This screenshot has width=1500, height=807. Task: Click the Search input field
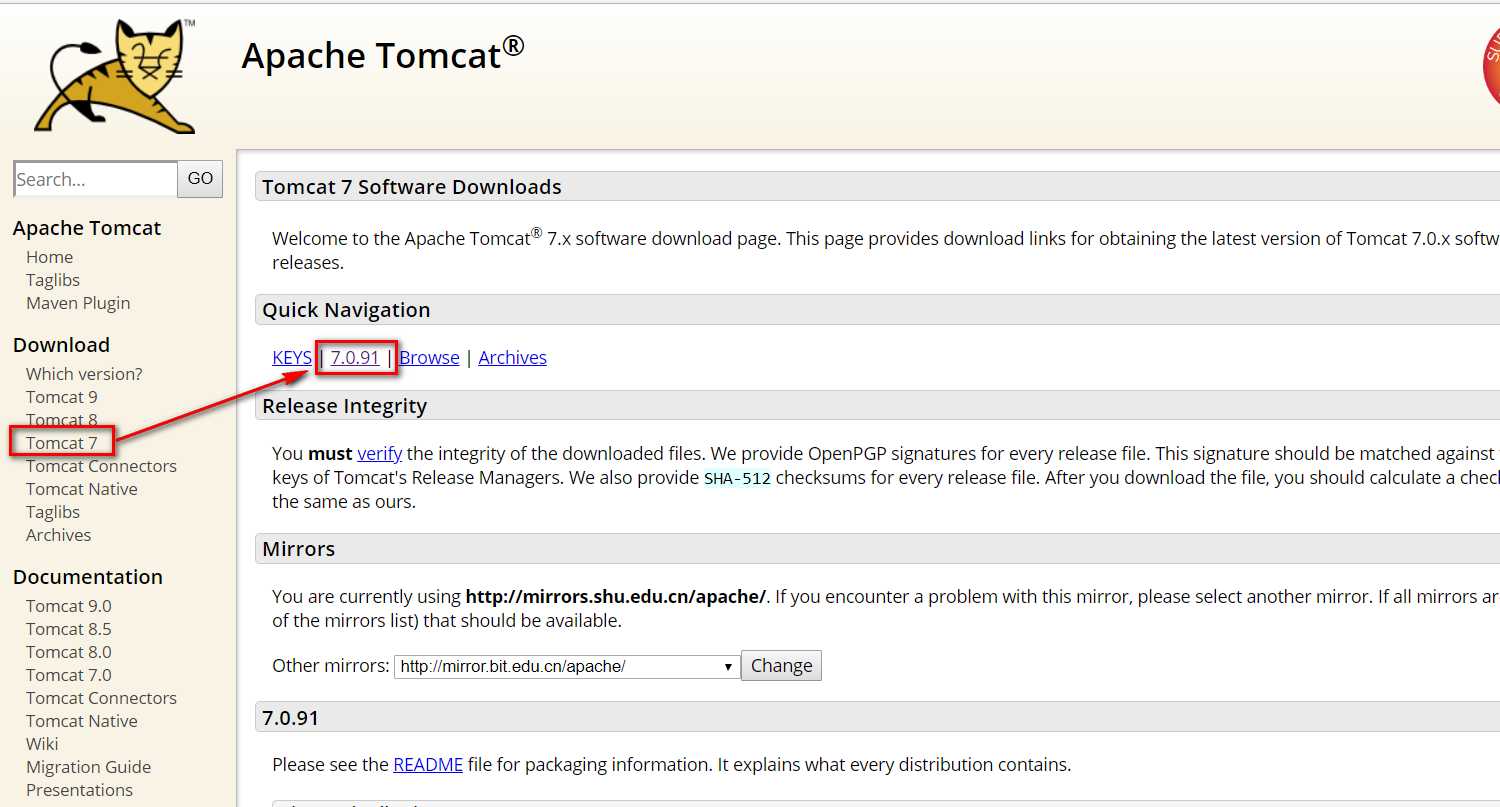(x=96, y=179)
